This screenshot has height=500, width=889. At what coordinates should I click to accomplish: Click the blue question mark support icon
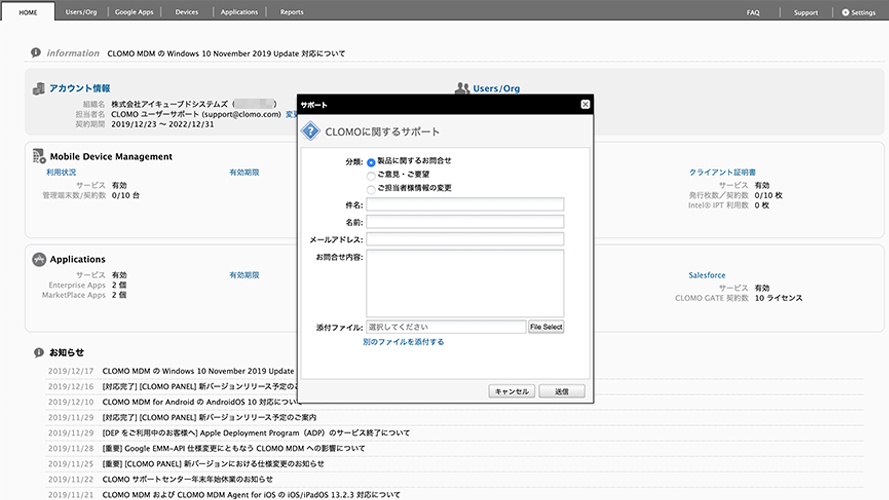point(311,131)
